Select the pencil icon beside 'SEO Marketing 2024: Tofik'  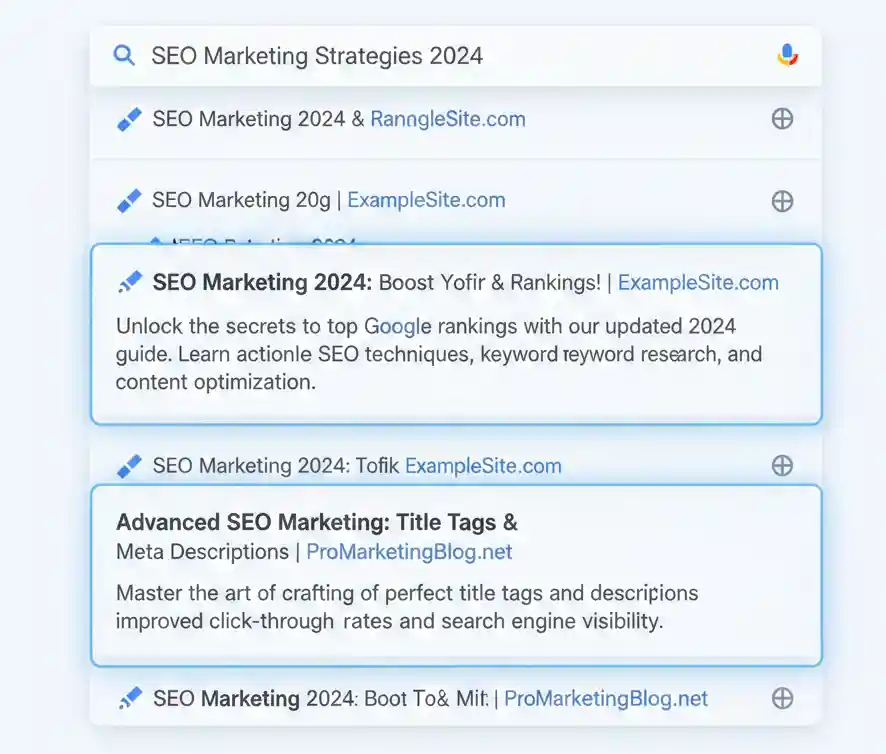129,466
